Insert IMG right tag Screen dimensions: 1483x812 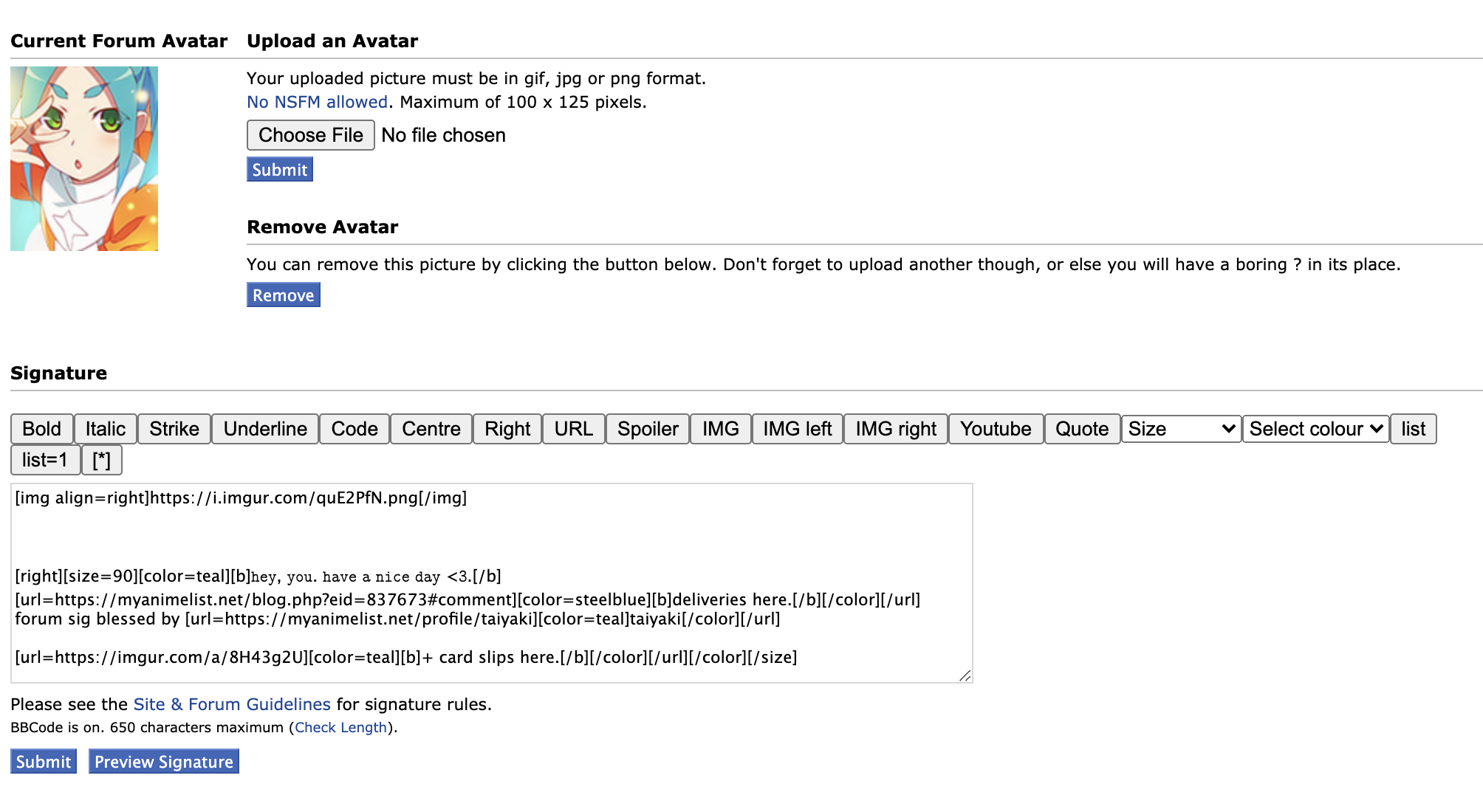(896, 429)
